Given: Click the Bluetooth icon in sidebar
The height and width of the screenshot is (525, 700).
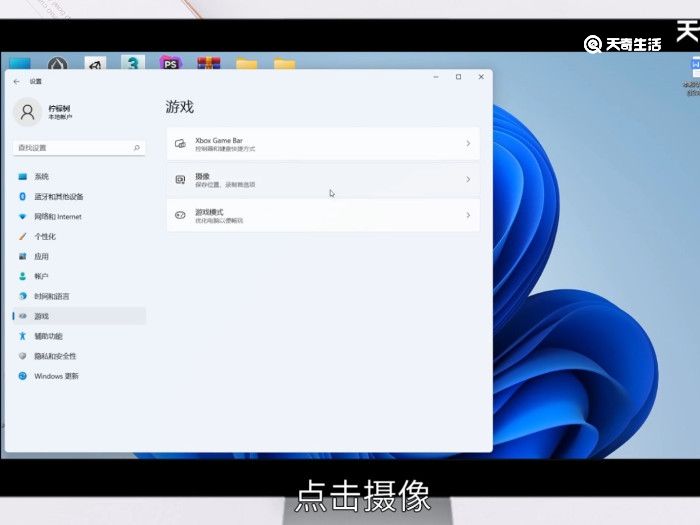Looking at the screenshot, I should coord(22,196).
